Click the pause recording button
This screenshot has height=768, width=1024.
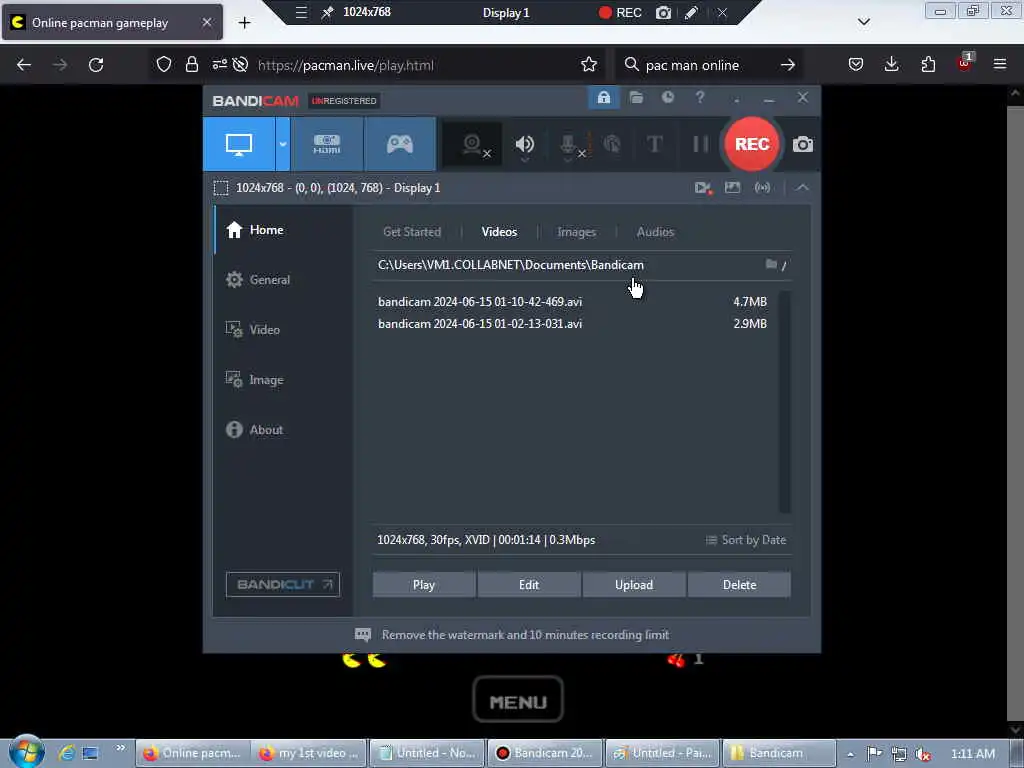[700, 144]
